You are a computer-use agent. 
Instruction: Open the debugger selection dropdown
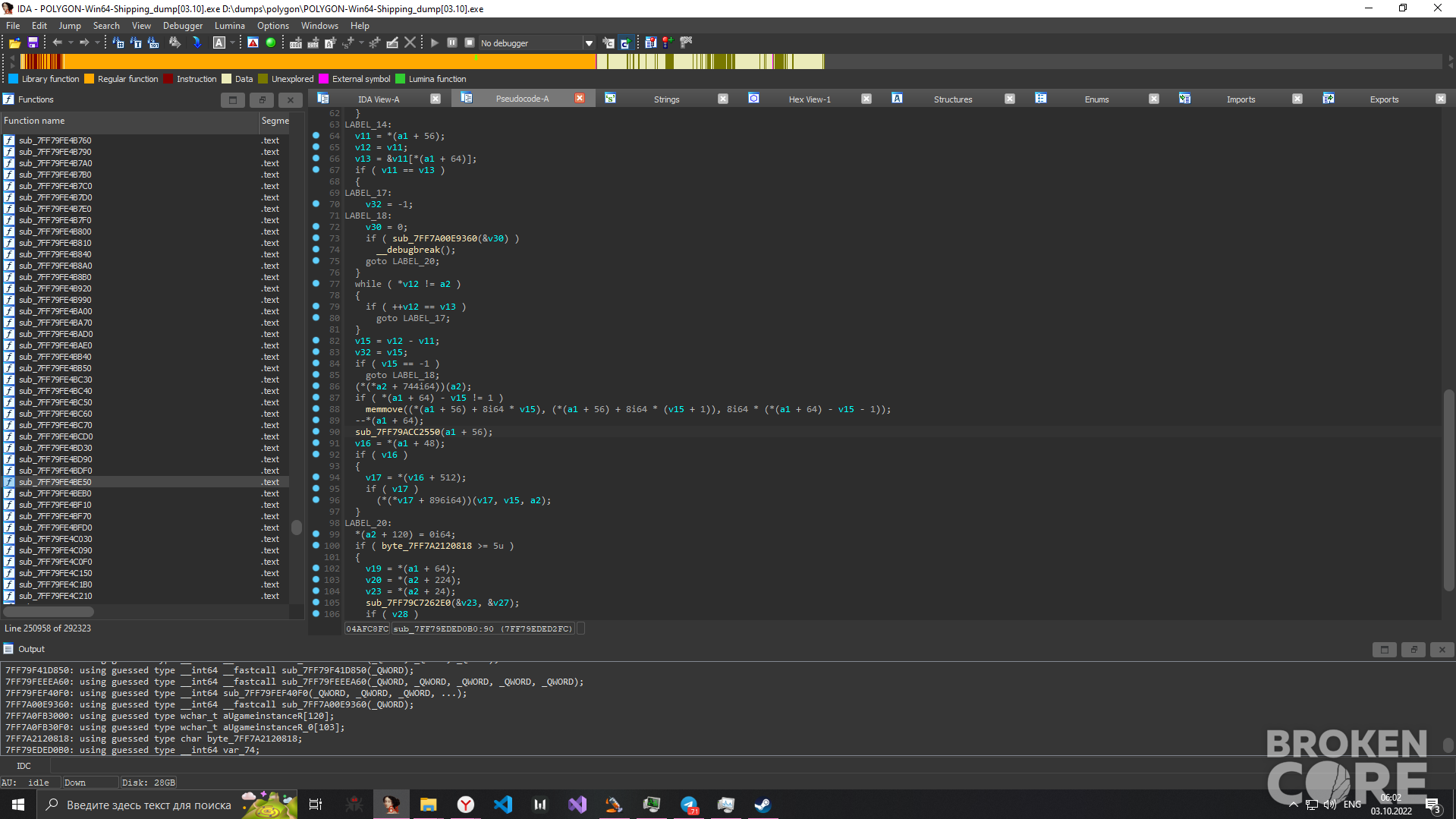click(x=589, y=43)
